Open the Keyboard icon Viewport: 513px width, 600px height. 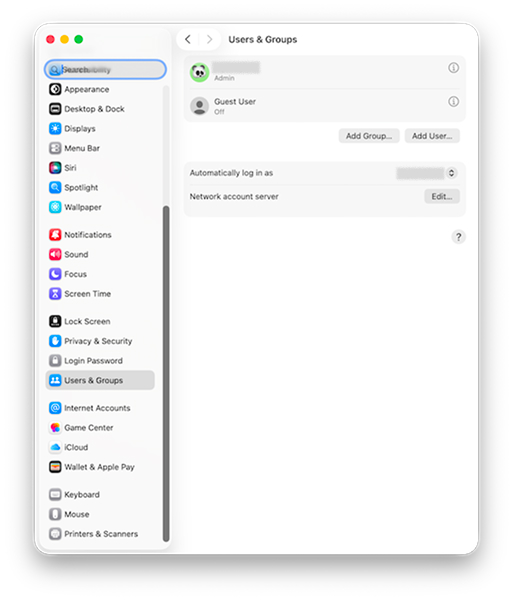point(55,494)
